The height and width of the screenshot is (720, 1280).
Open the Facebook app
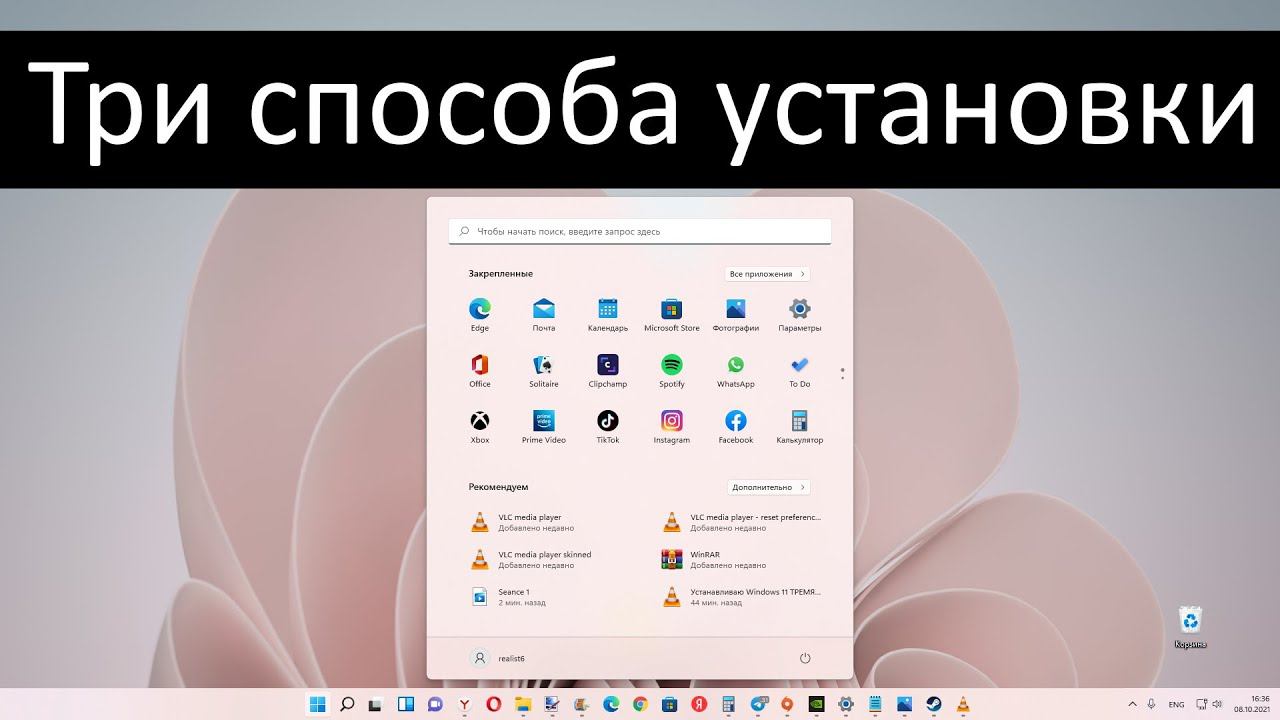(736, 427)
